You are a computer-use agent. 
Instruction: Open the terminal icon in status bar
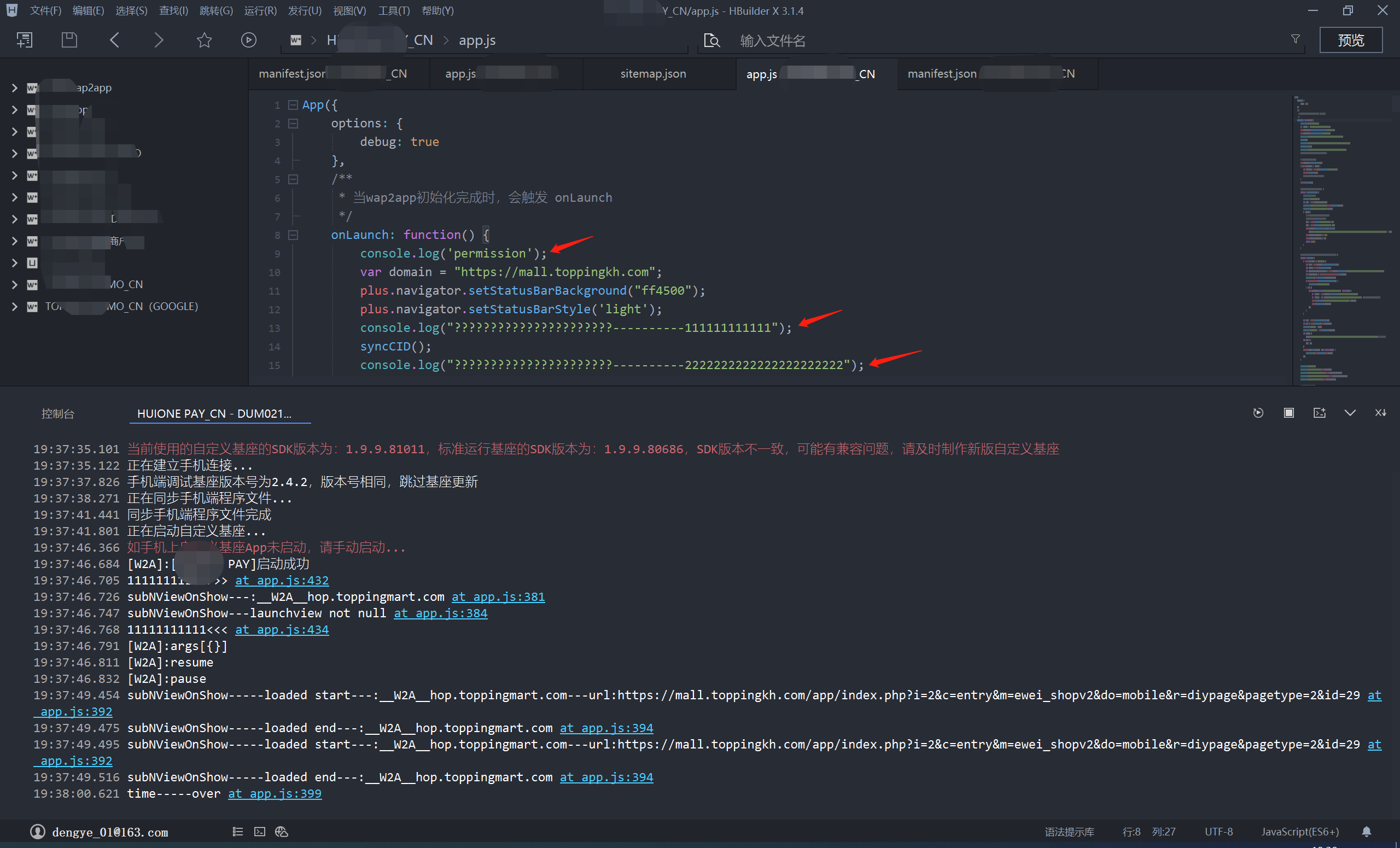tap(260, 832)
